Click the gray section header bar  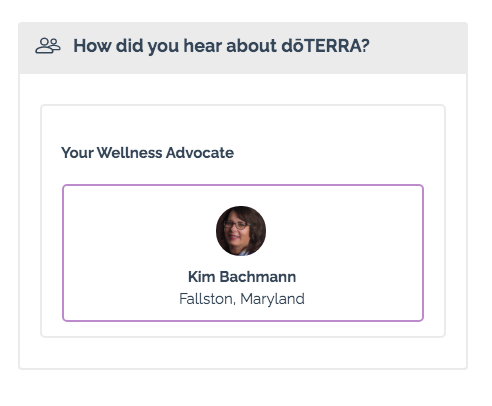(x=243, y=48)
